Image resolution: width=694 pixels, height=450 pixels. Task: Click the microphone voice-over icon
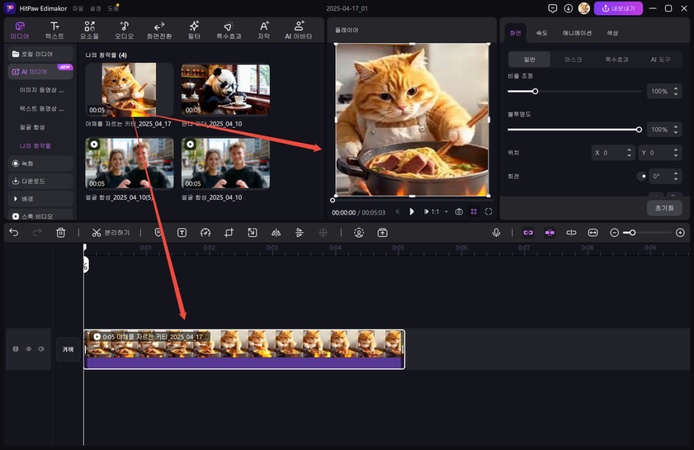[x=496, y=232]
